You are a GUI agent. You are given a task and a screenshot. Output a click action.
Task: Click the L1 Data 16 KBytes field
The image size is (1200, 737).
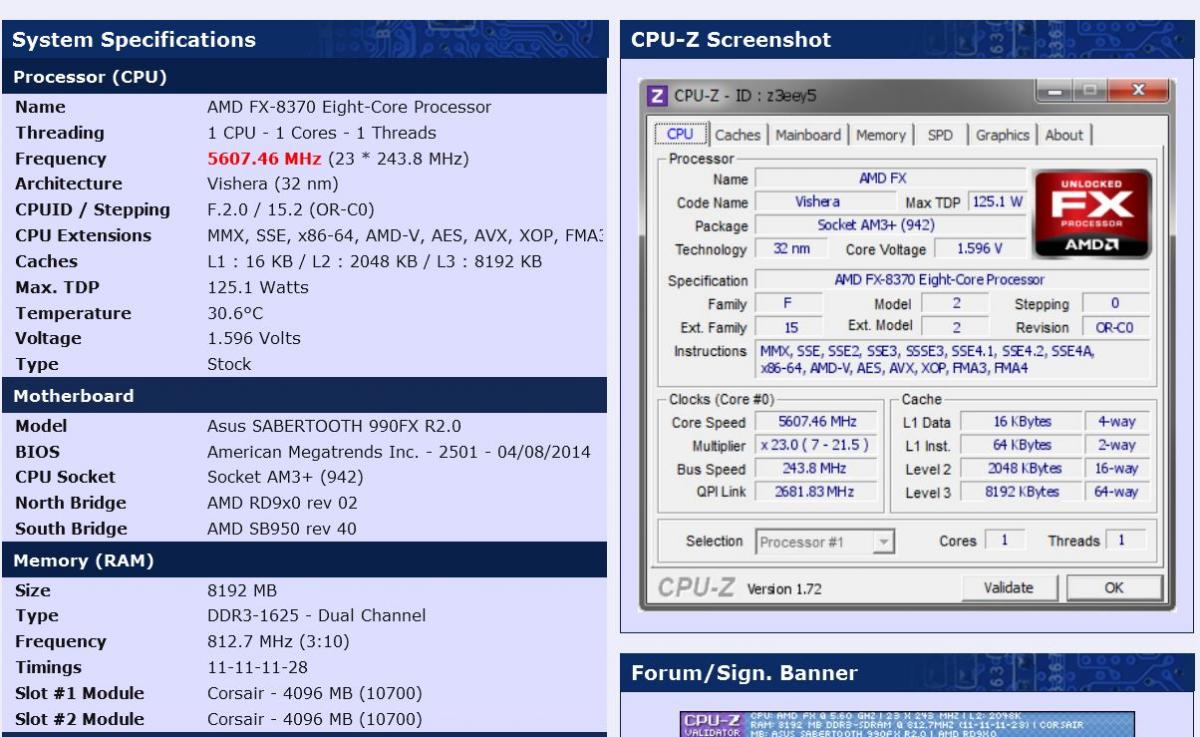1022,422
